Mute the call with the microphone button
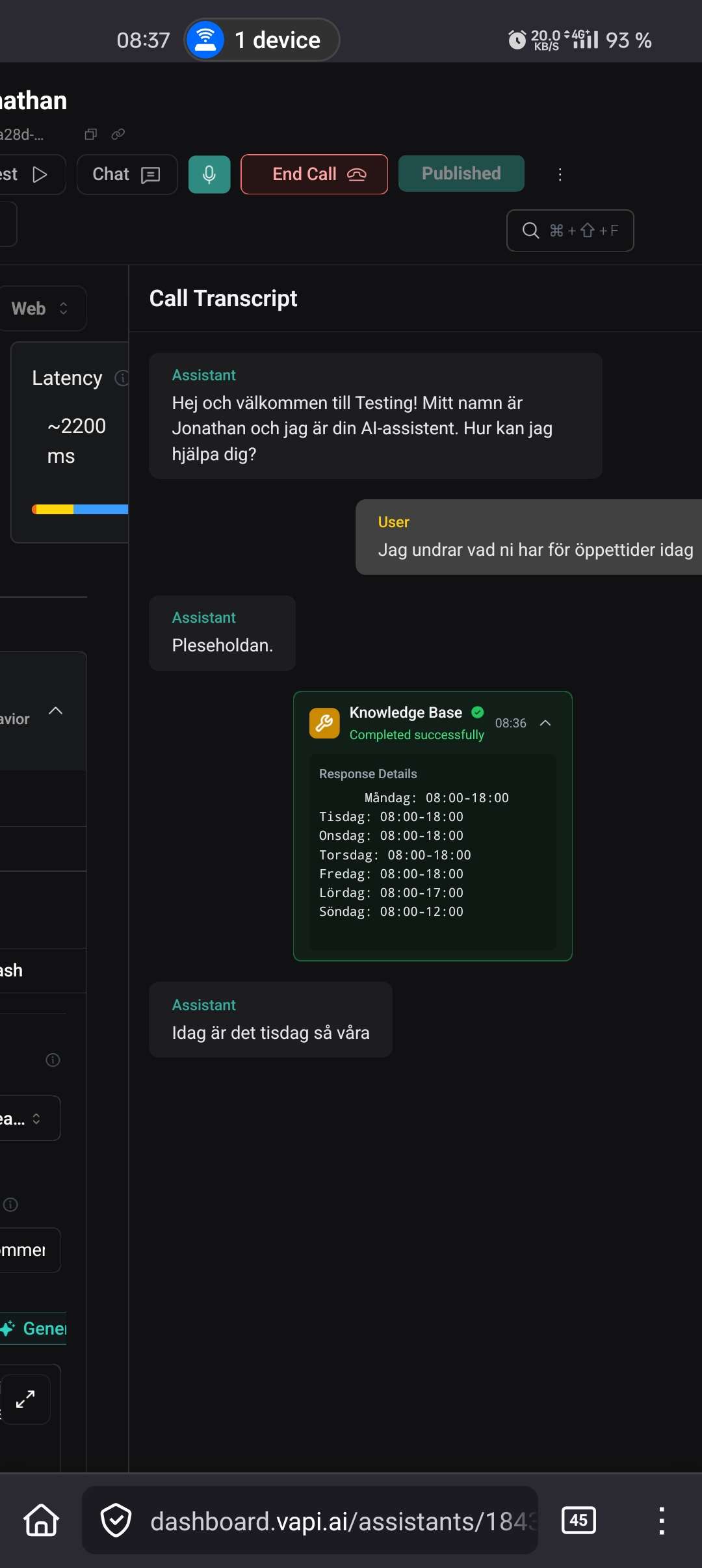Image resolution: width=702 pixels, height=1568 pixels. [x=209, y=174]
